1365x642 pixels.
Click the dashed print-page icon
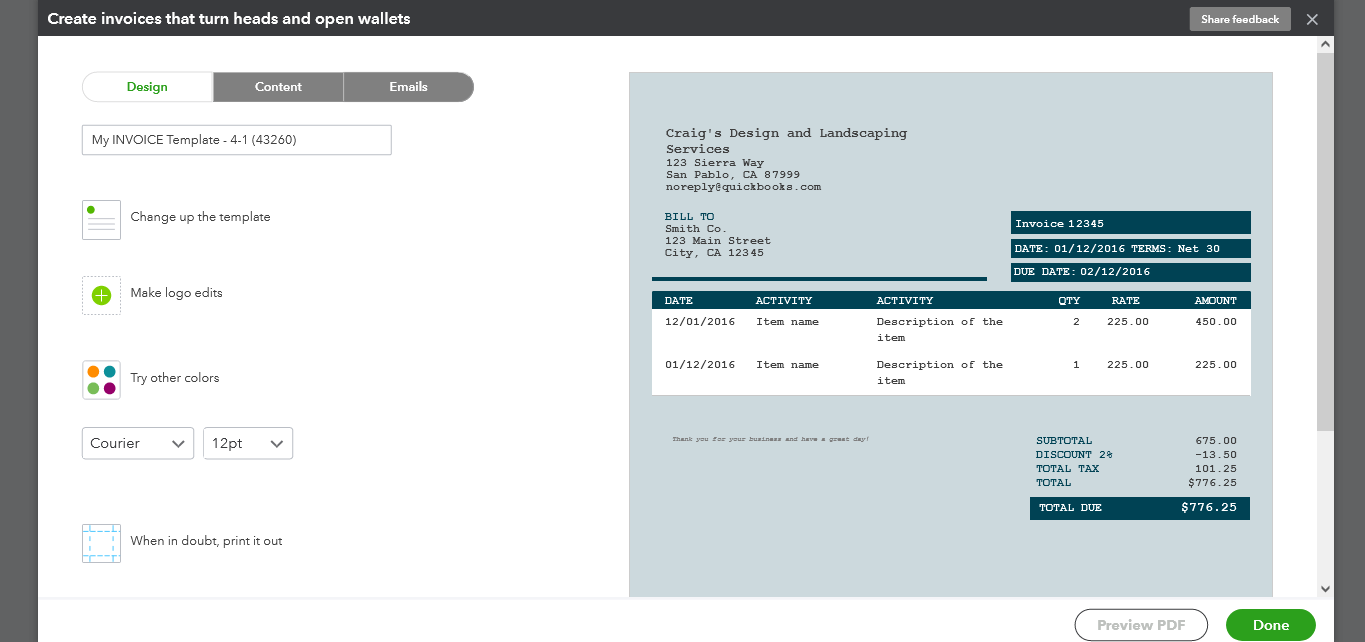(100, 543)
